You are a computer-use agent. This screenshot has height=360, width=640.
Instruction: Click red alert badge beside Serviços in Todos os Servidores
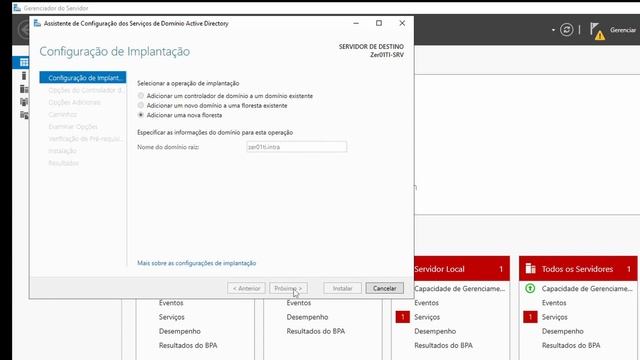tap(530, 317)
